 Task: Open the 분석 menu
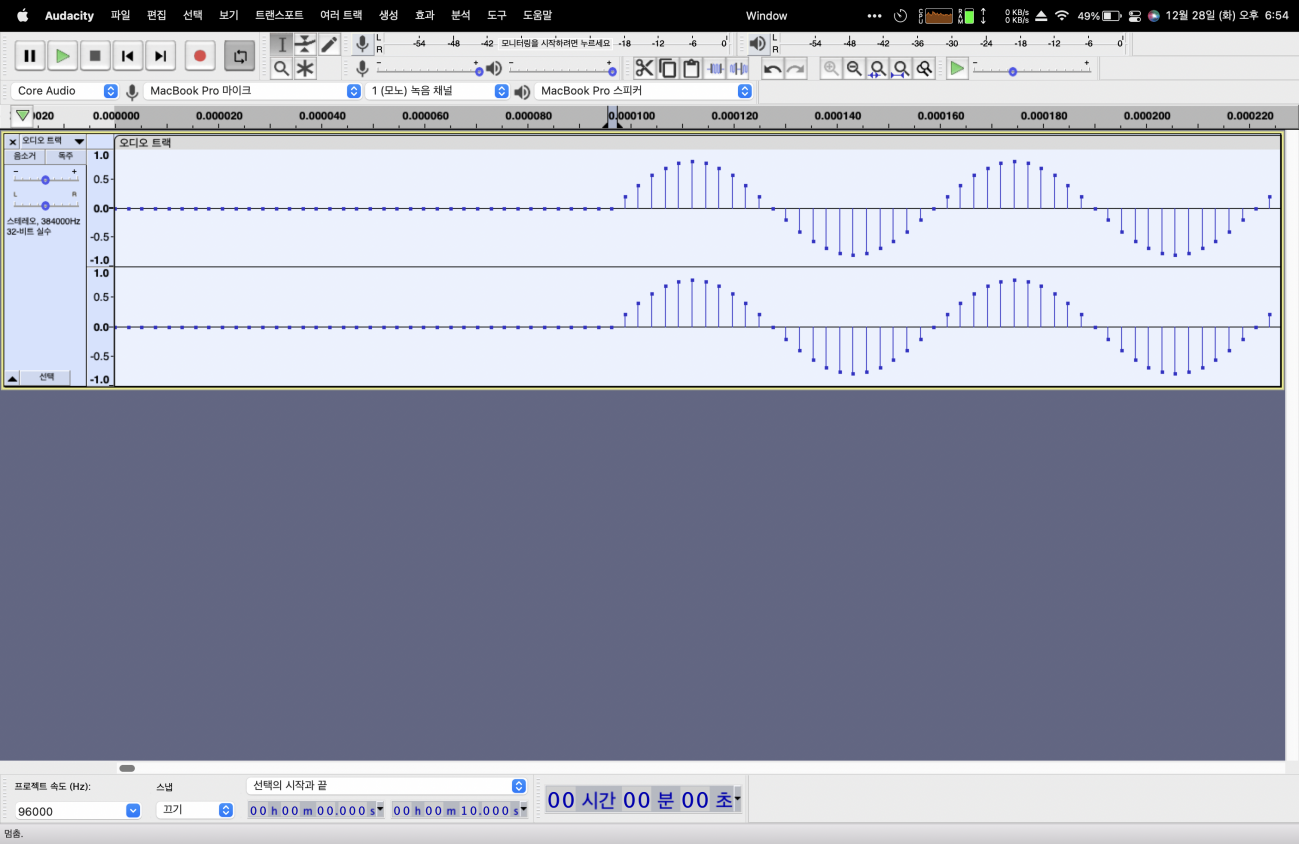(461, 16)
